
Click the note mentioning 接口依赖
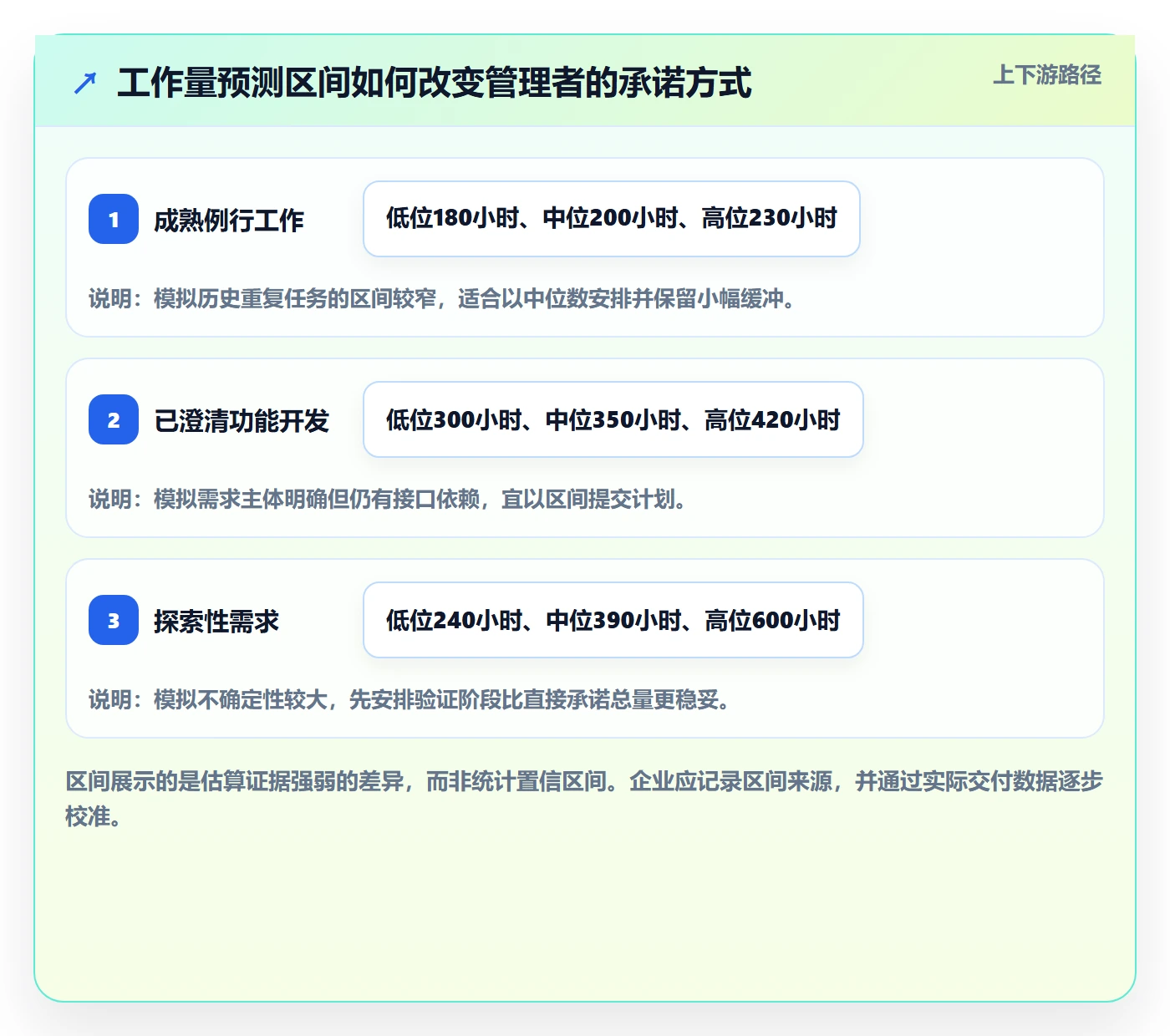coord(389,499)
